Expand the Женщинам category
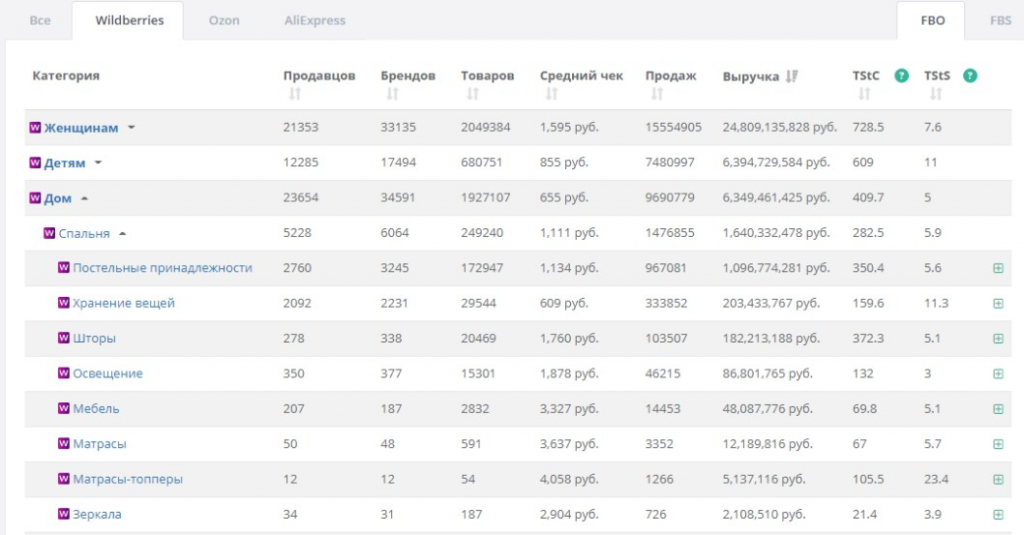 coord(131,128)
